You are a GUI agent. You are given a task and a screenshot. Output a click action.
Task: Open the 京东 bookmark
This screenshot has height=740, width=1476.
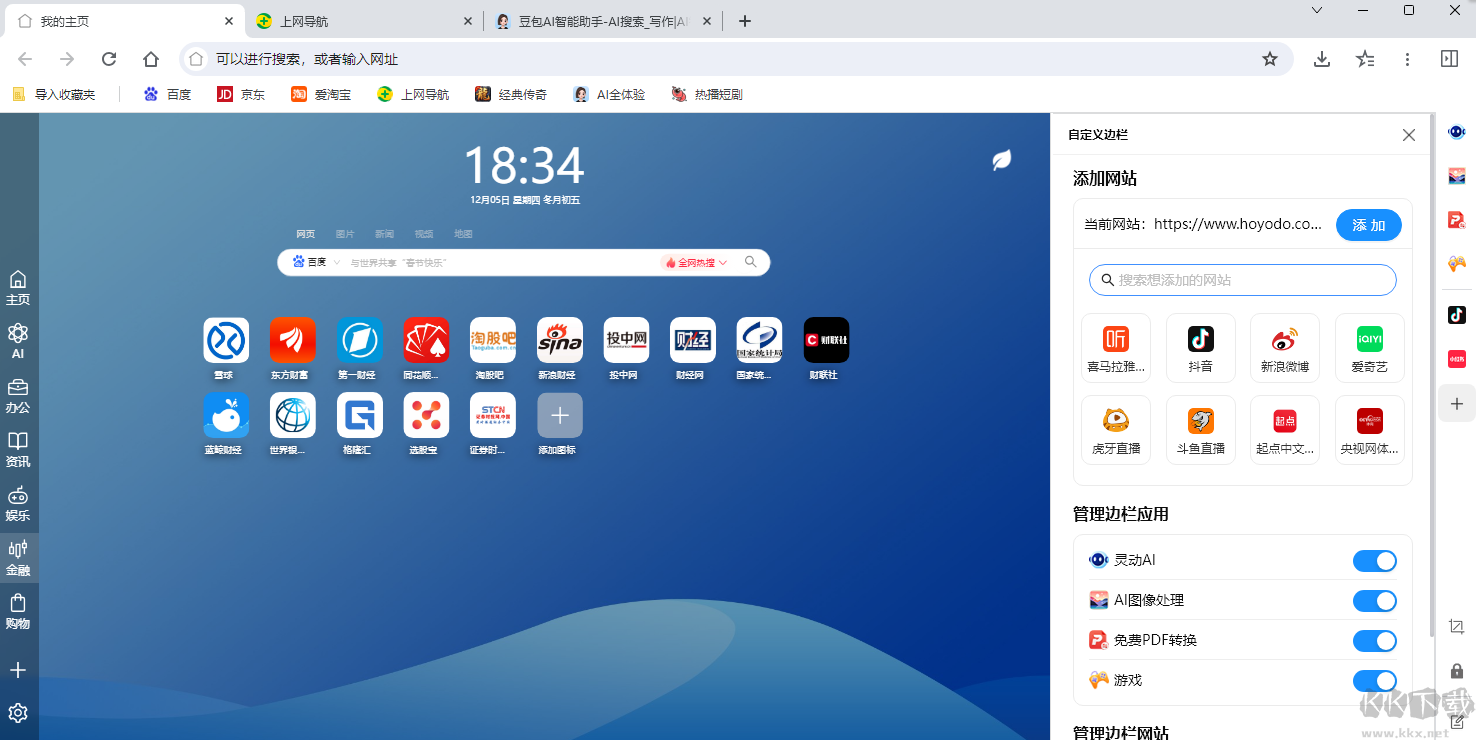click(x=241, y=94)
